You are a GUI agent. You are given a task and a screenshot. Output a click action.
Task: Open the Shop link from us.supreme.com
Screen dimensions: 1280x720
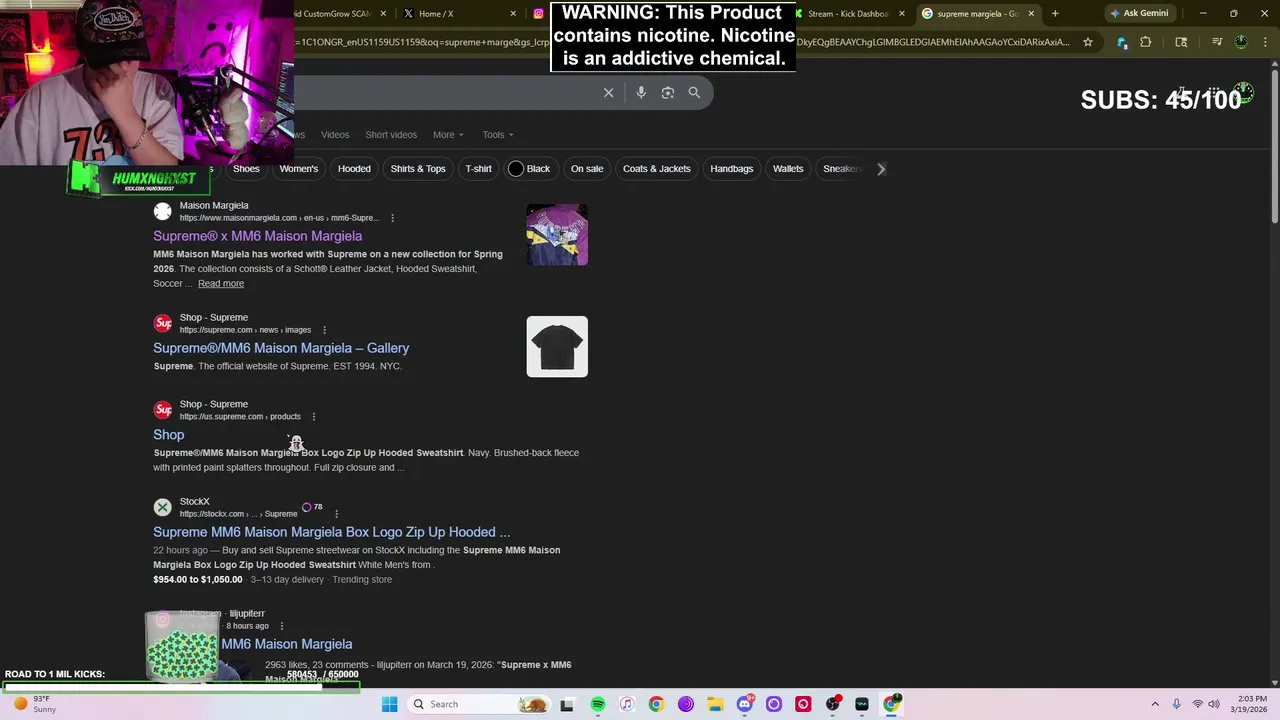click(x=168, y=435)
